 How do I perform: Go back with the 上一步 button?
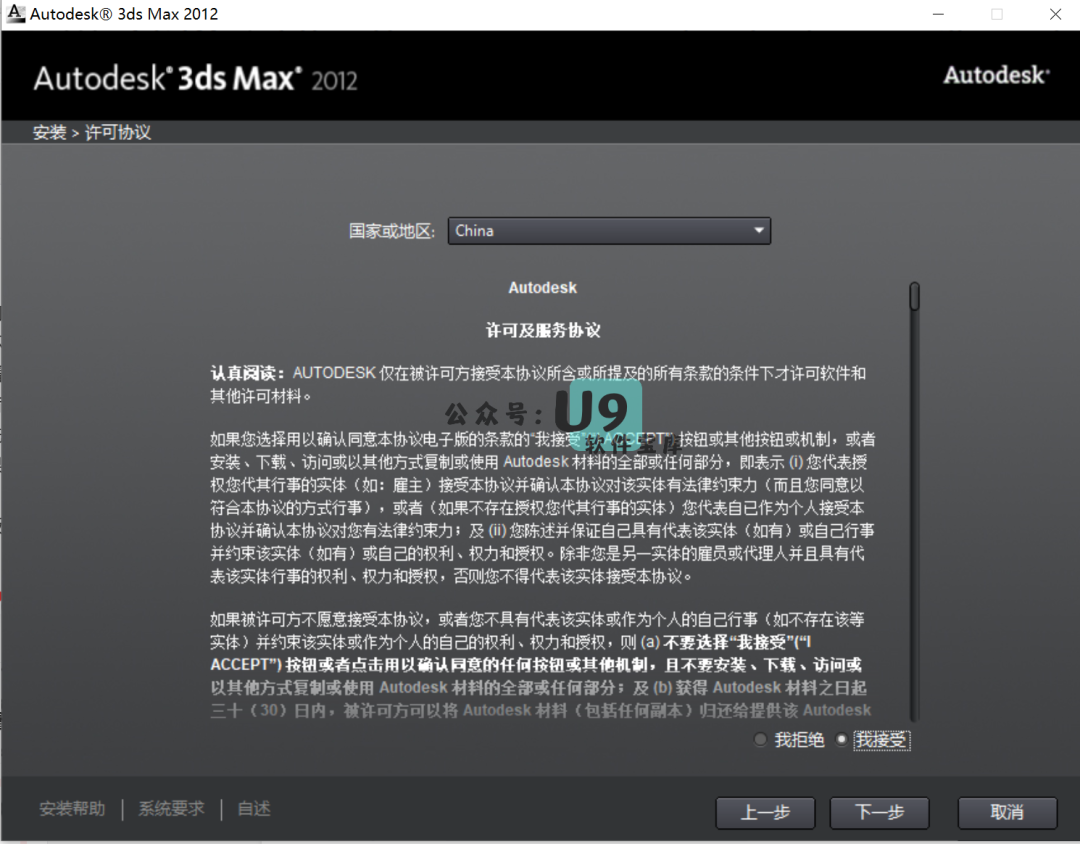pos(765,812)
